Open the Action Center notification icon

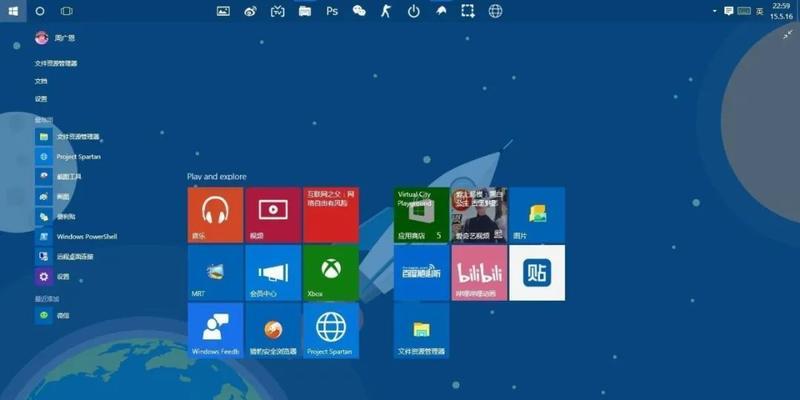(x=729, y=11)
